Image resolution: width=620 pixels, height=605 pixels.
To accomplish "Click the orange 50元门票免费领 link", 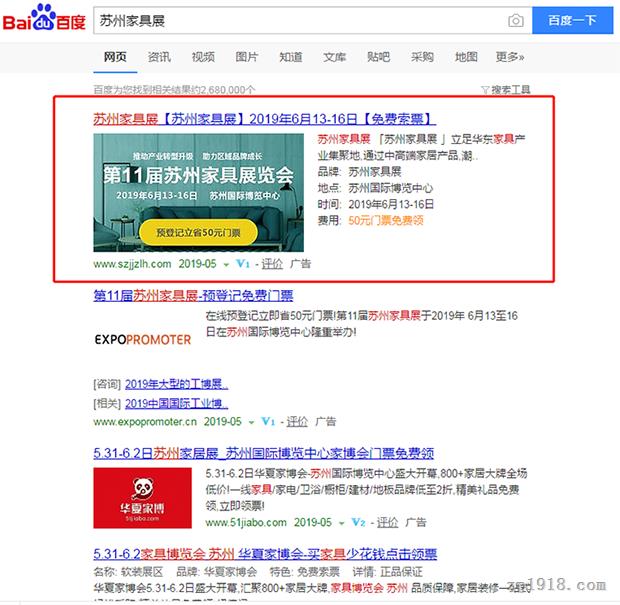I will 386,221.
